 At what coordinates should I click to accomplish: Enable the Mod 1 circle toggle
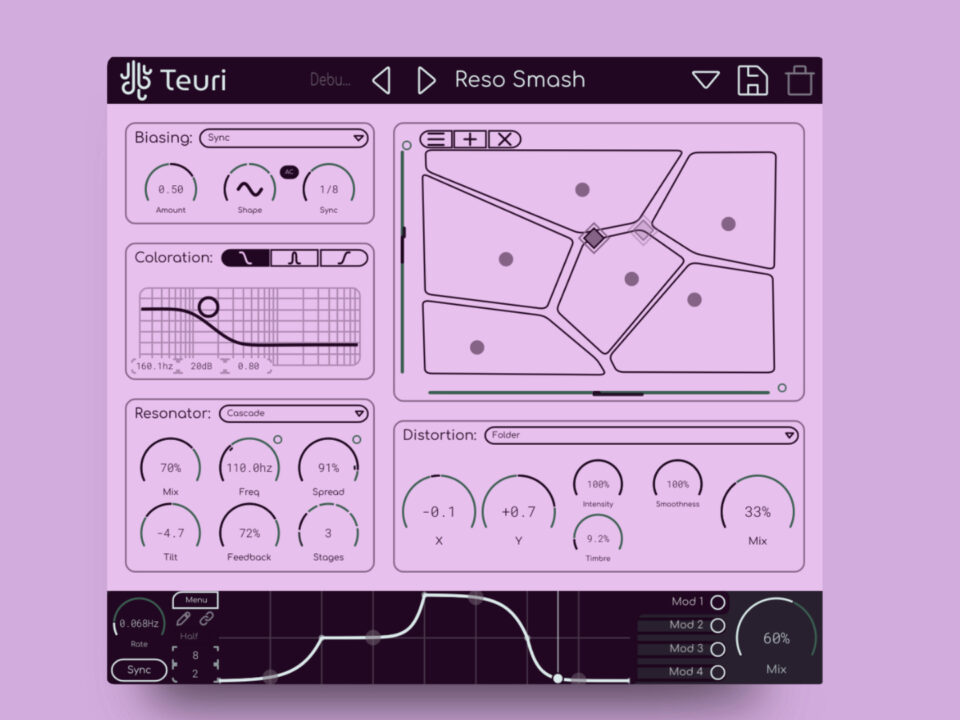tap(717, 603)
